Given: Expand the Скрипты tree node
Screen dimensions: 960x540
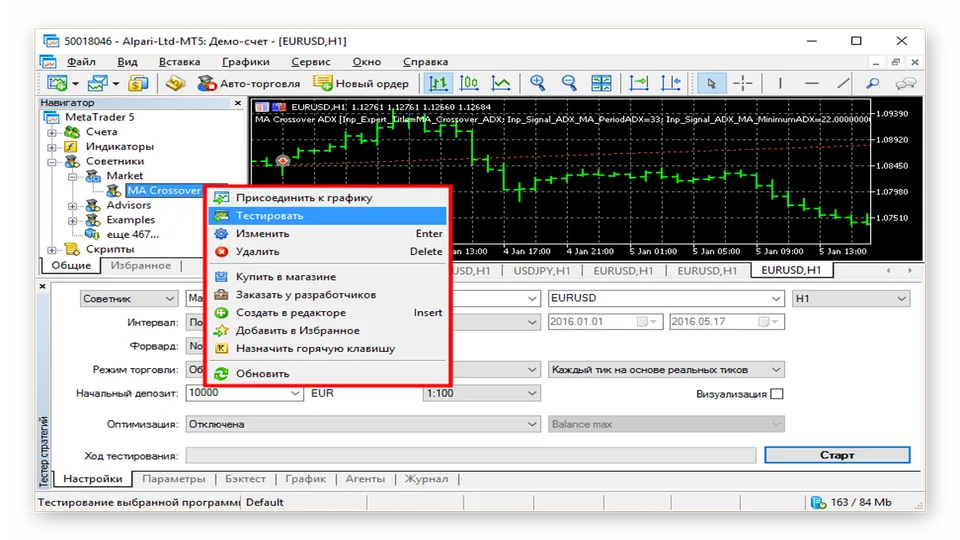Looking at the screenshot, I should click(x=52, y=250).
